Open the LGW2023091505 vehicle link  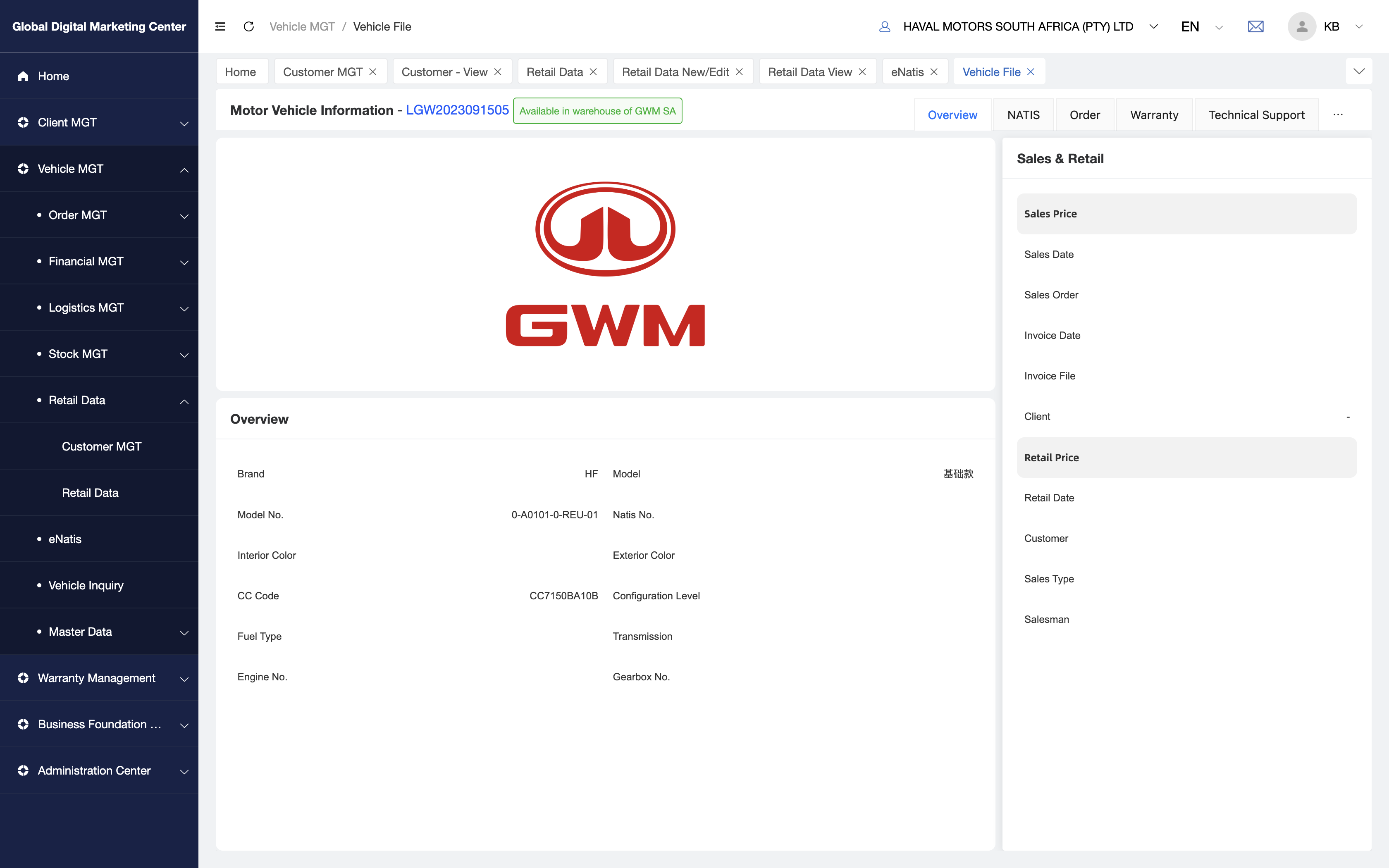pos(458,110)
